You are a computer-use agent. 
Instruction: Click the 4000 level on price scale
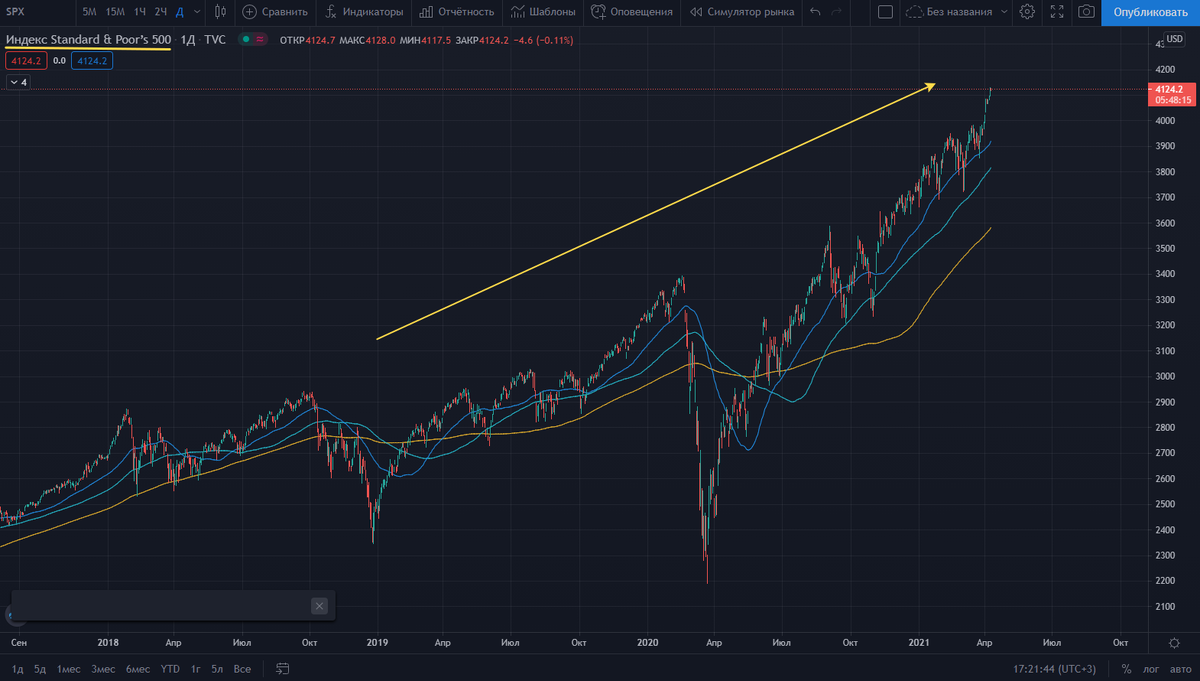(1166, 120)
